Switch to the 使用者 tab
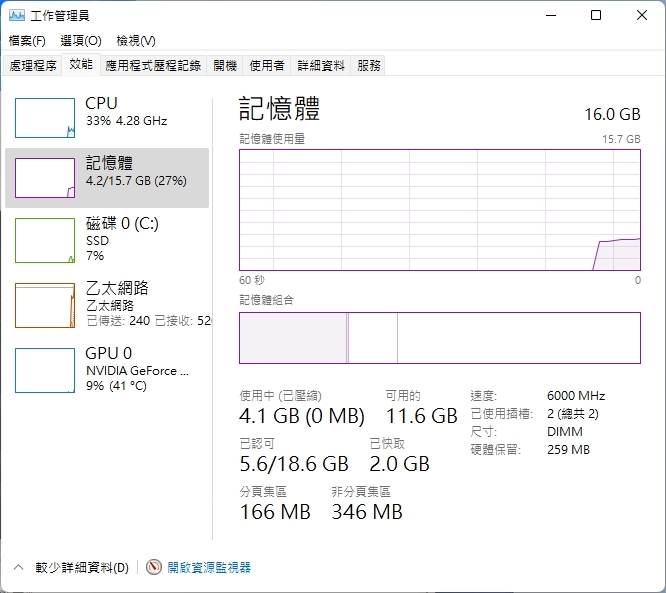Viewport: 666px width, 593px height. [x=266, y=65]
